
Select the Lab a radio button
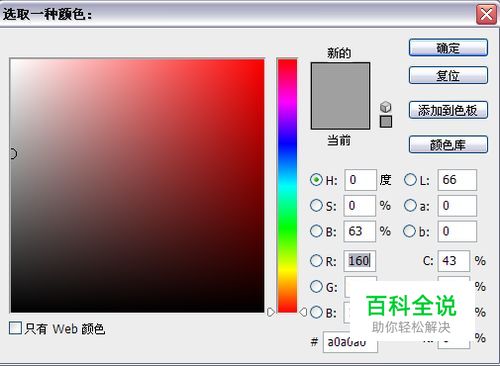410,205
